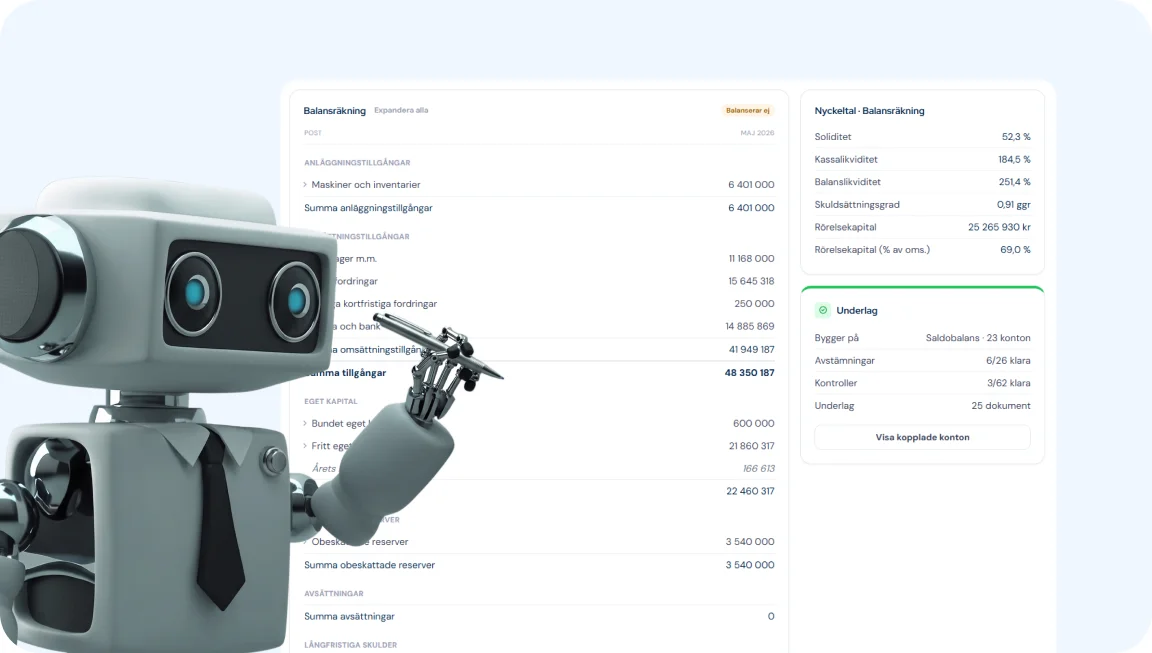The height and width of the screenshot is (653, 1152).
Task: Click the ANLÄGGNINGSTILLGÅNGAR section header
Action: click(x=357, y=163)
